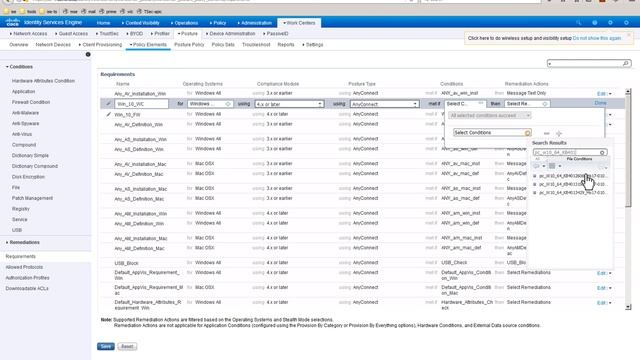This screenshot has height=360, width=640.
Task: Select Firewall Condition in the sidebar
Action: (31, 102)
